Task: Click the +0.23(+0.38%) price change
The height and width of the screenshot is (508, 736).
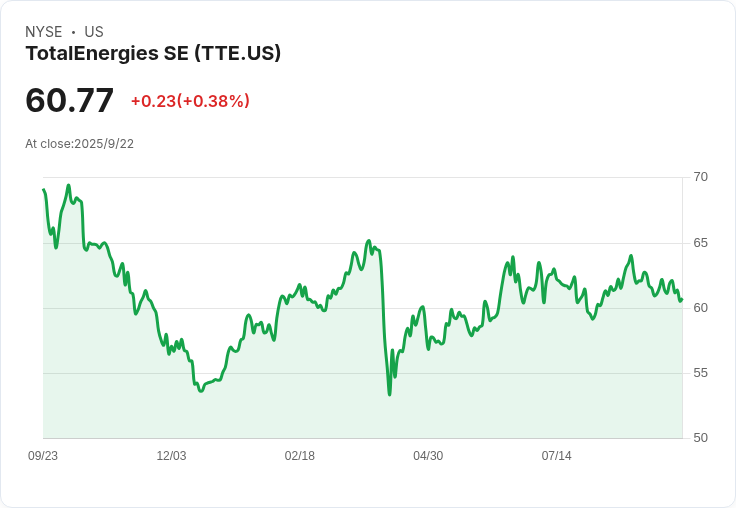Action: coord(190,101)
